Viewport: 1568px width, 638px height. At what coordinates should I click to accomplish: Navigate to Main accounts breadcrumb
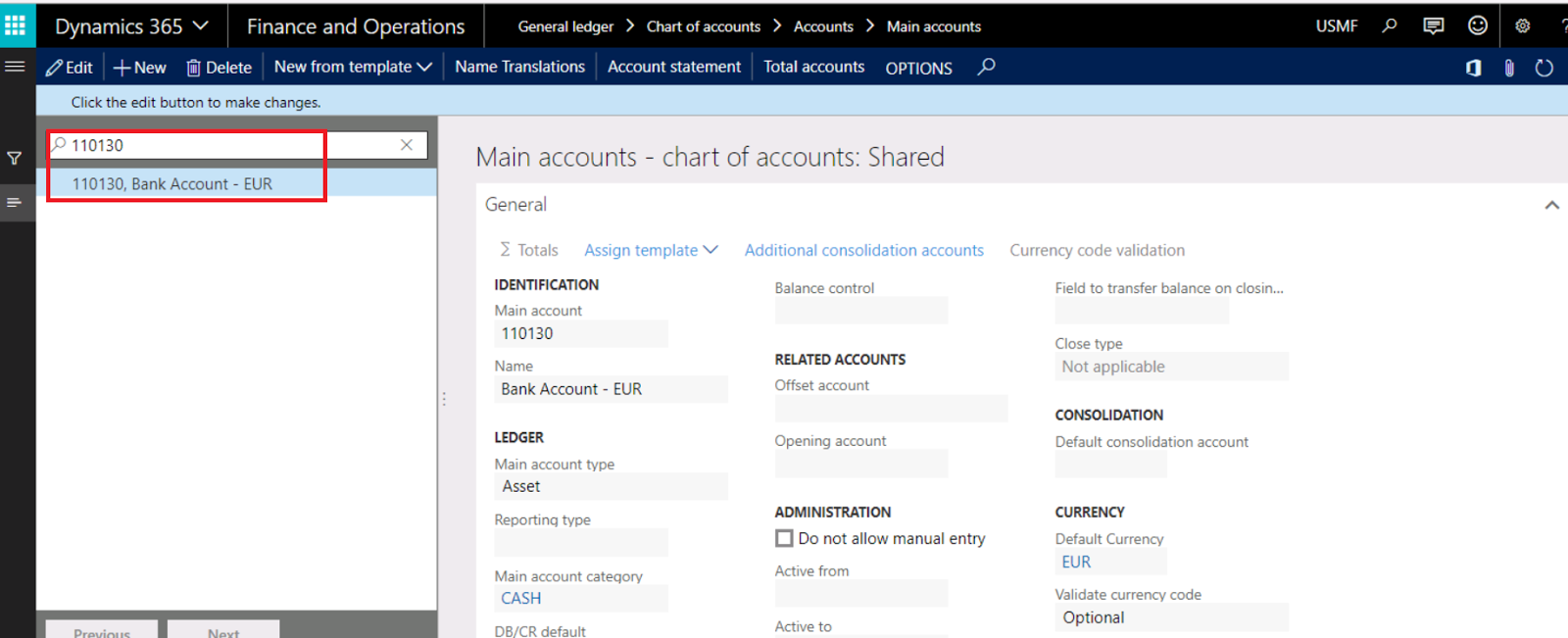pos(934,26)
